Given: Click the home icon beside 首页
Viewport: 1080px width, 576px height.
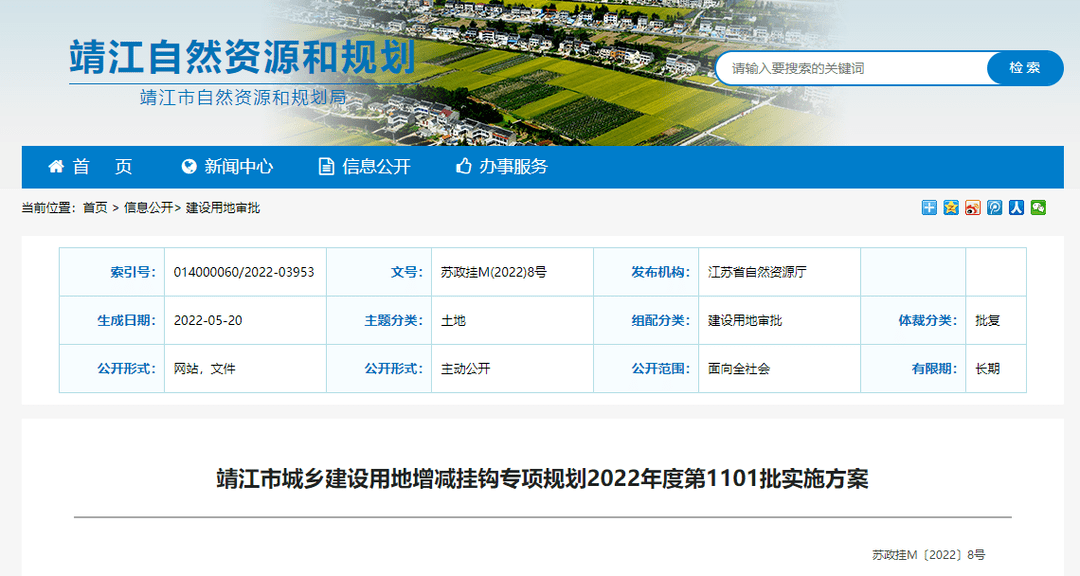Looking at the screenshot, I should [56, 166].
